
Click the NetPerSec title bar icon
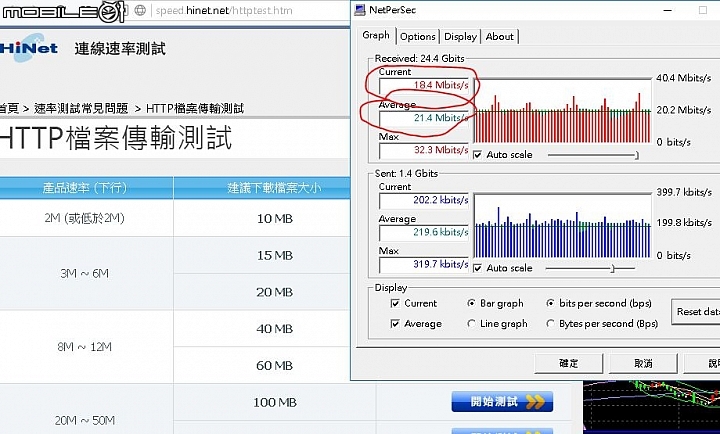coord(360,10)
